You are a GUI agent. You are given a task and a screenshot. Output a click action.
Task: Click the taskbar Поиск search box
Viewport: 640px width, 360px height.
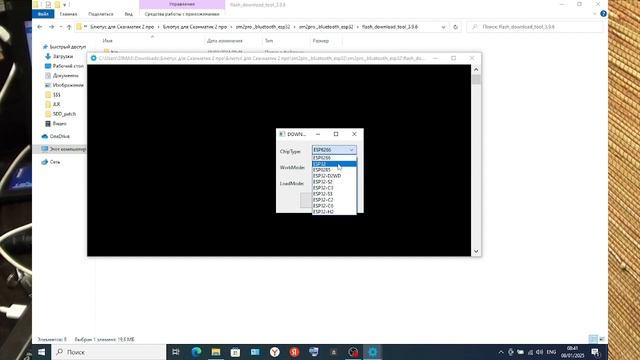click(109, 352)
